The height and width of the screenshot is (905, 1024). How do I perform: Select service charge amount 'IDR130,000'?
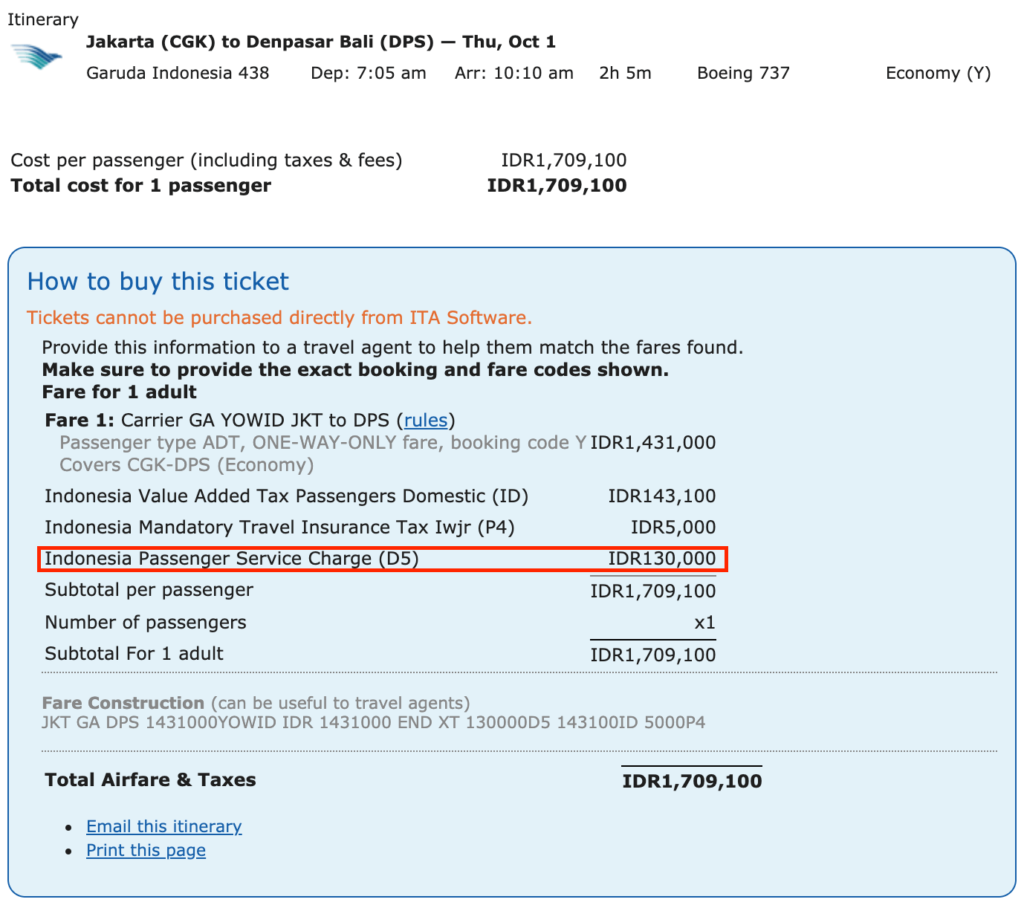[x=662, y=559]
